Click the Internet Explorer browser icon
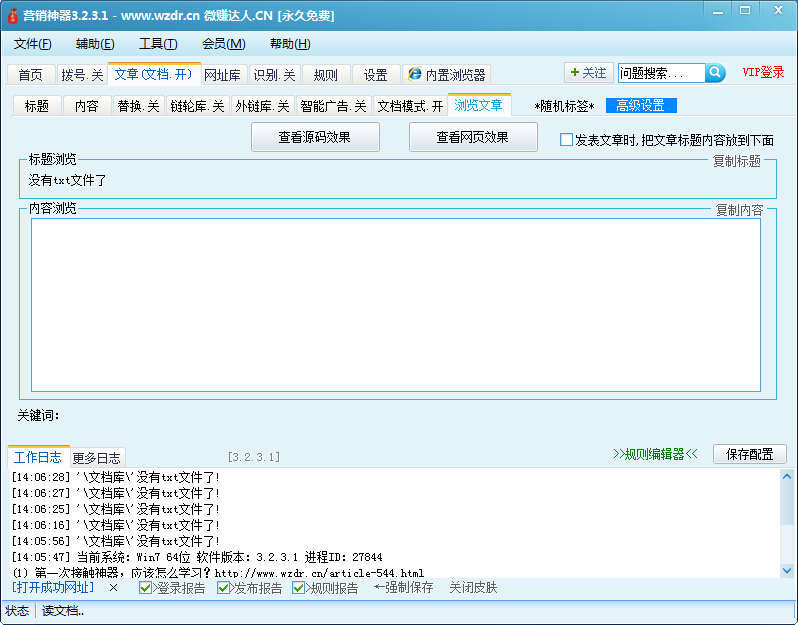 (415, 74)
